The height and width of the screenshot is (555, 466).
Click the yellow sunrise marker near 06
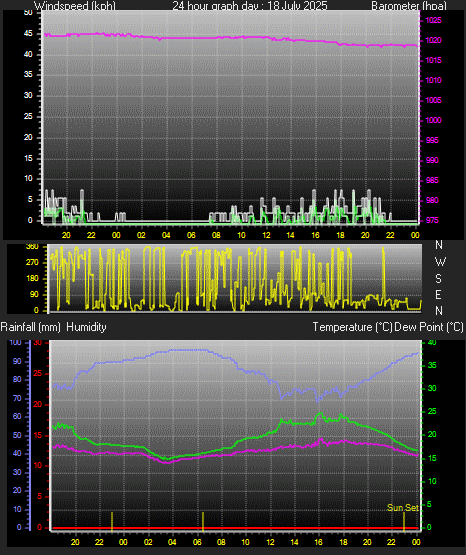pyautogui.click(x=203, y=521)
